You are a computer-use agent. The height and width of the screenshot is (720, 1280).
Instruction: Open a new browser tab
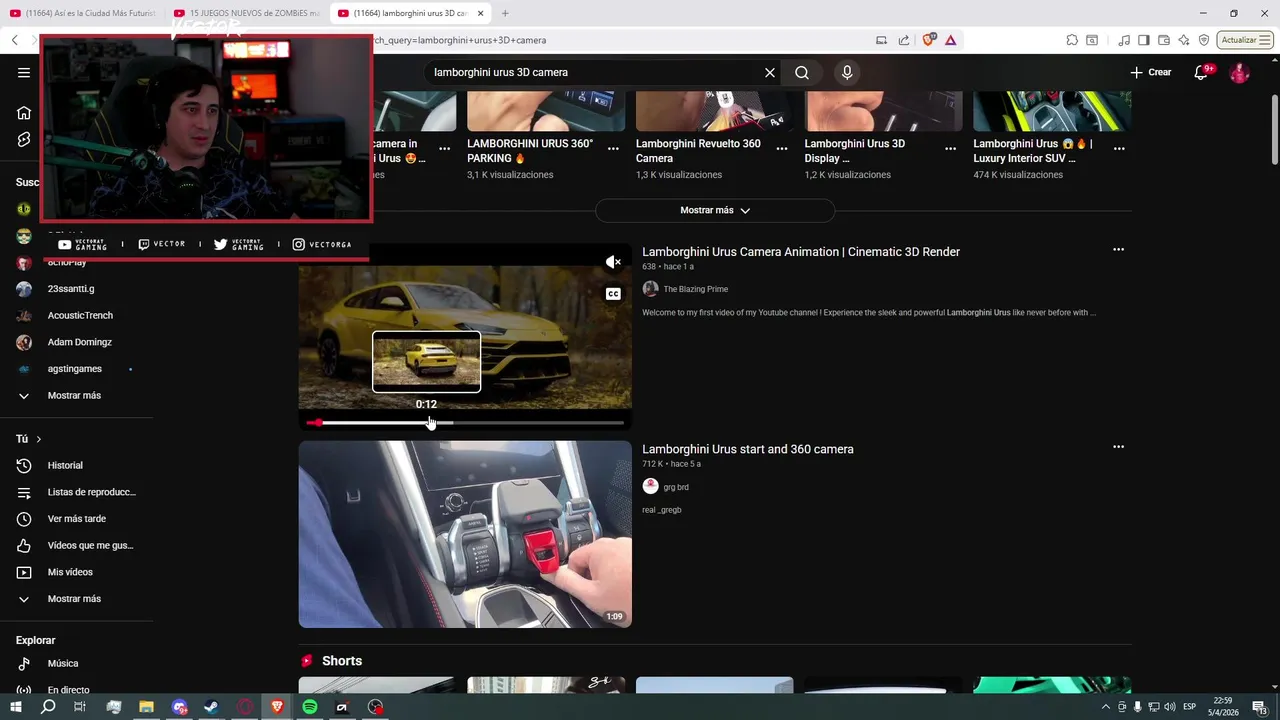(505, 13)
